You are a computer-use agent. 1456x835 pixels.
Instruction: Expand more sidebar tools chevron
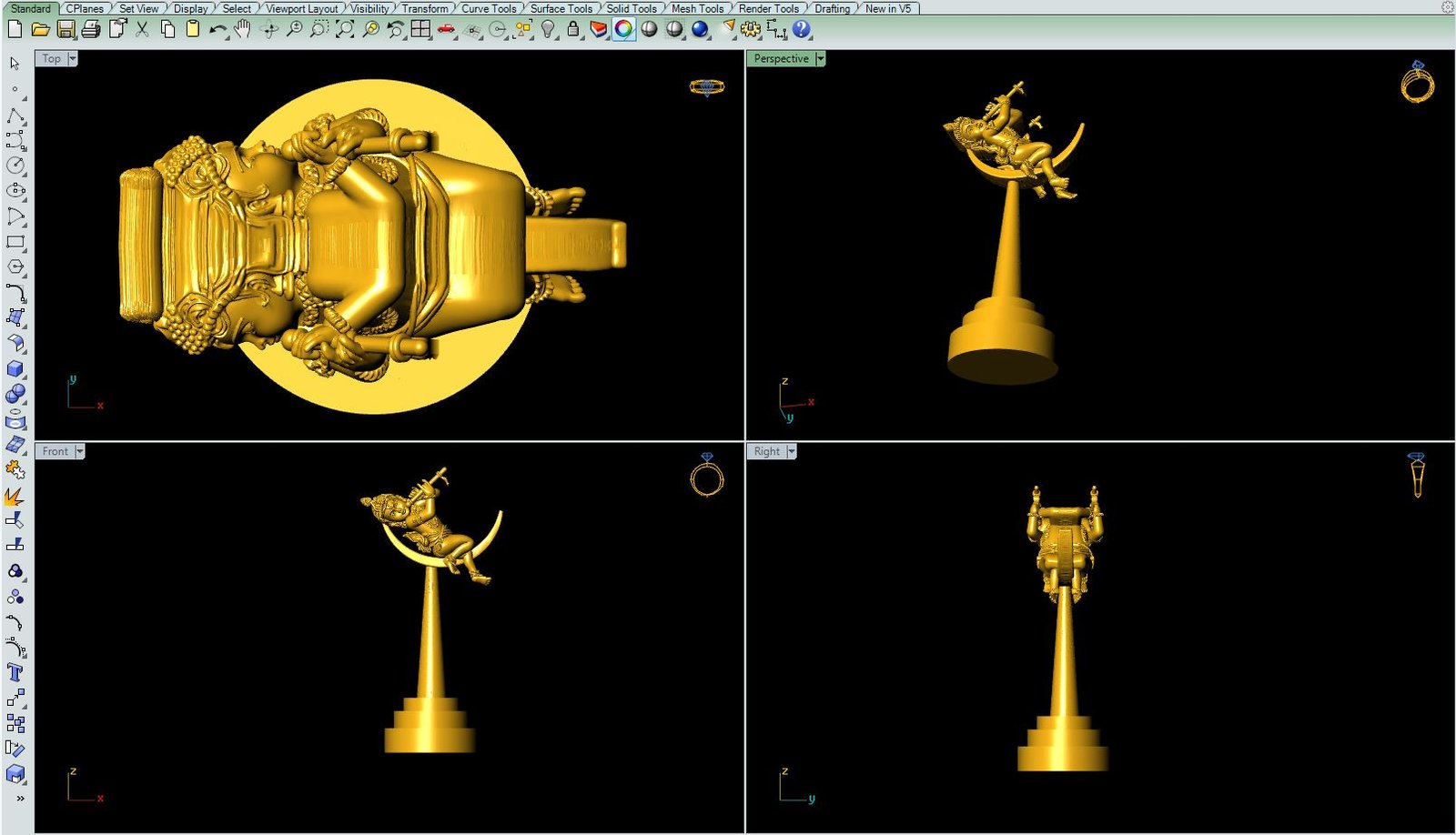tap(19, 799)
